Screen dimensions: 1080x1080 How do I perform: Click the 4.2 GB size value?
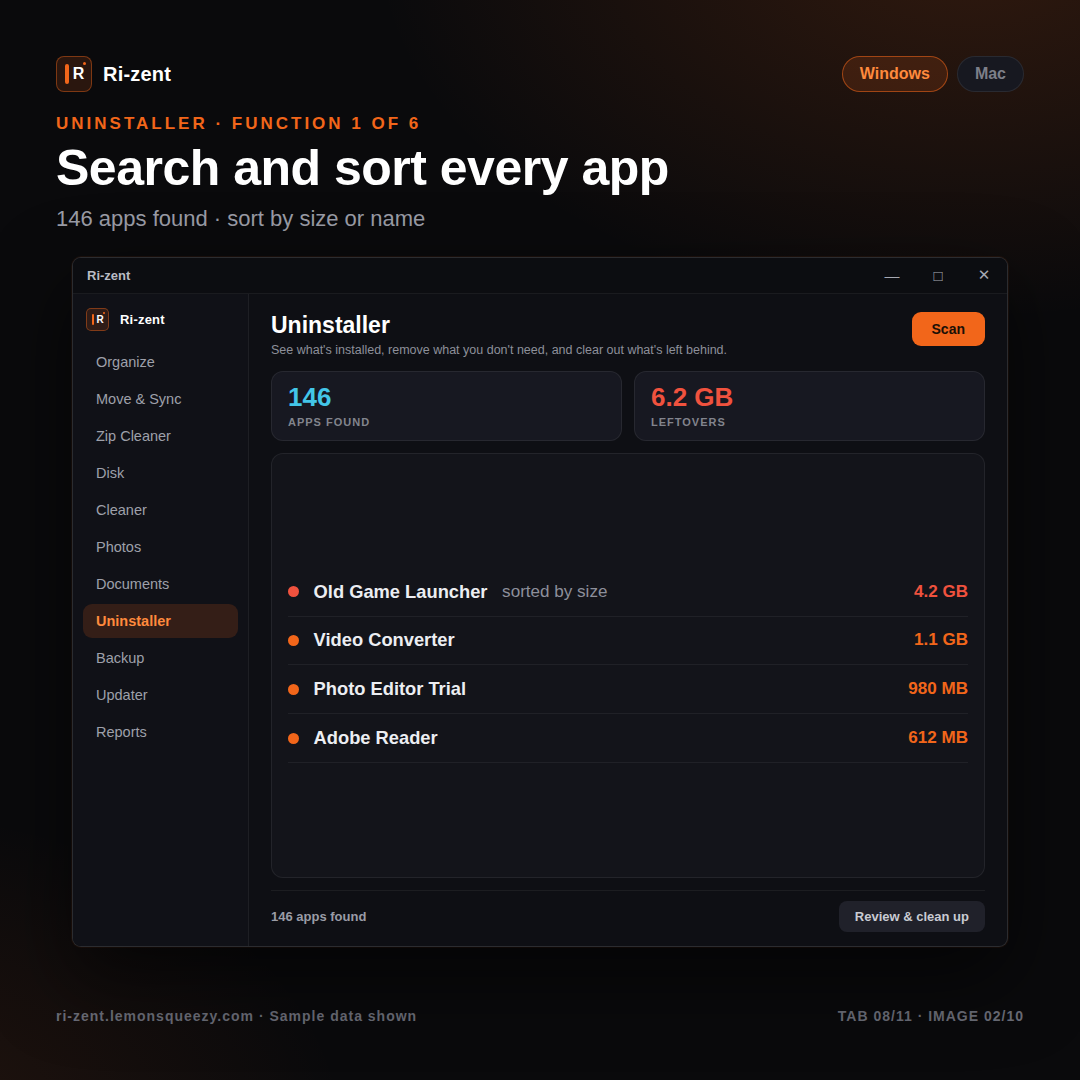point(940,592)
